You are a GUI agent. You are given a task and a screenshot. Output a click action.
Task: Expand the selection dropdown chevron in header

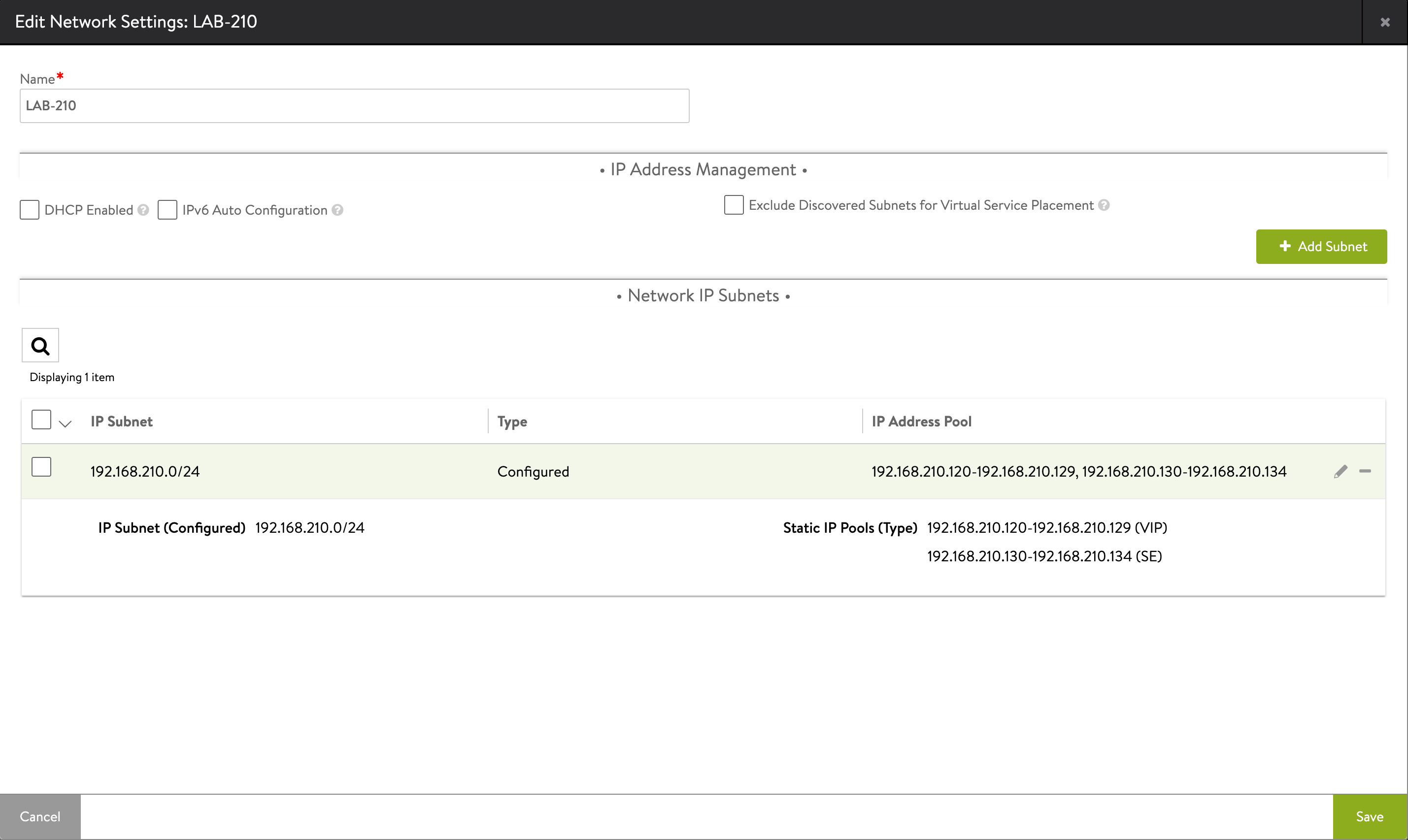[x=65, y=423]
